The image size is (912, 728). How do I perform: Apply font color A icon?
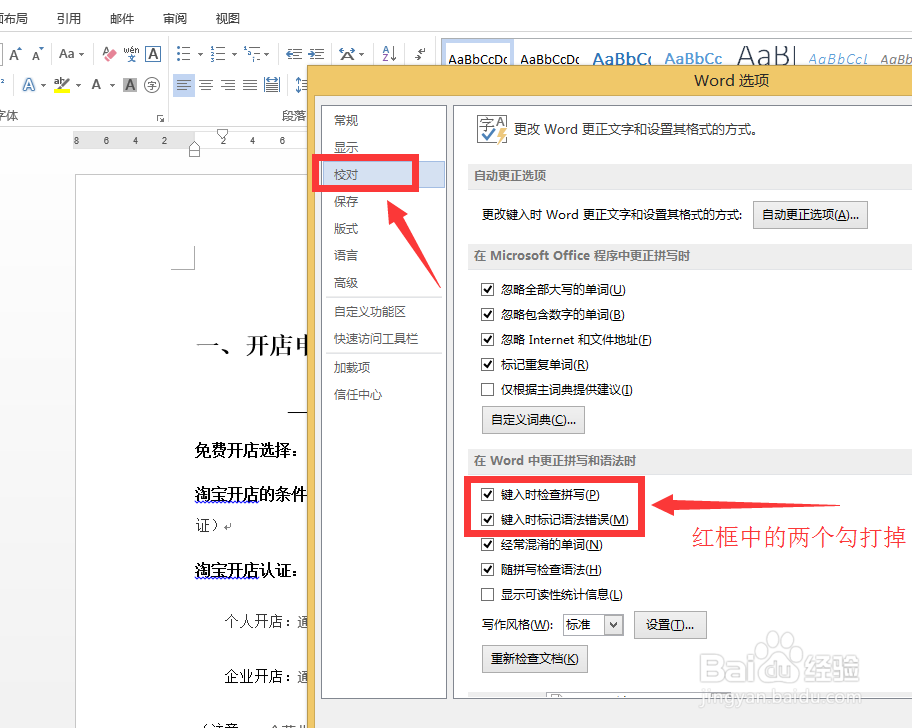[x=97, y=85]
